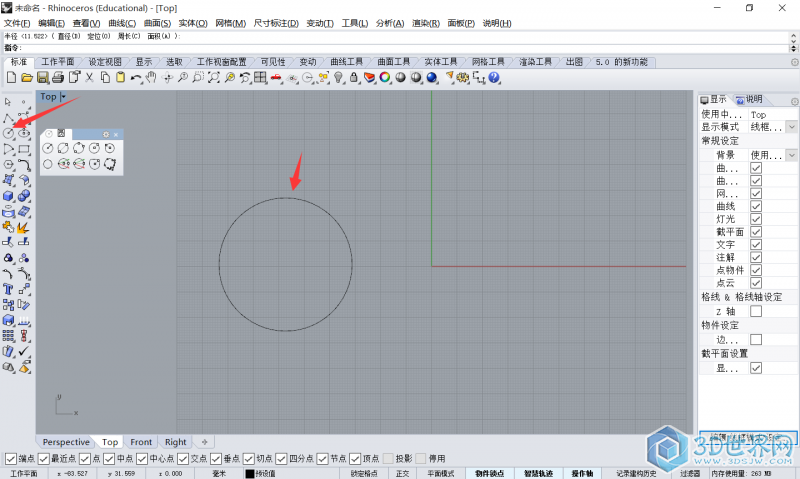Toggle the 交点 osnap checkbox
This screenshot has height=479, width=800.
click(183, 459)
